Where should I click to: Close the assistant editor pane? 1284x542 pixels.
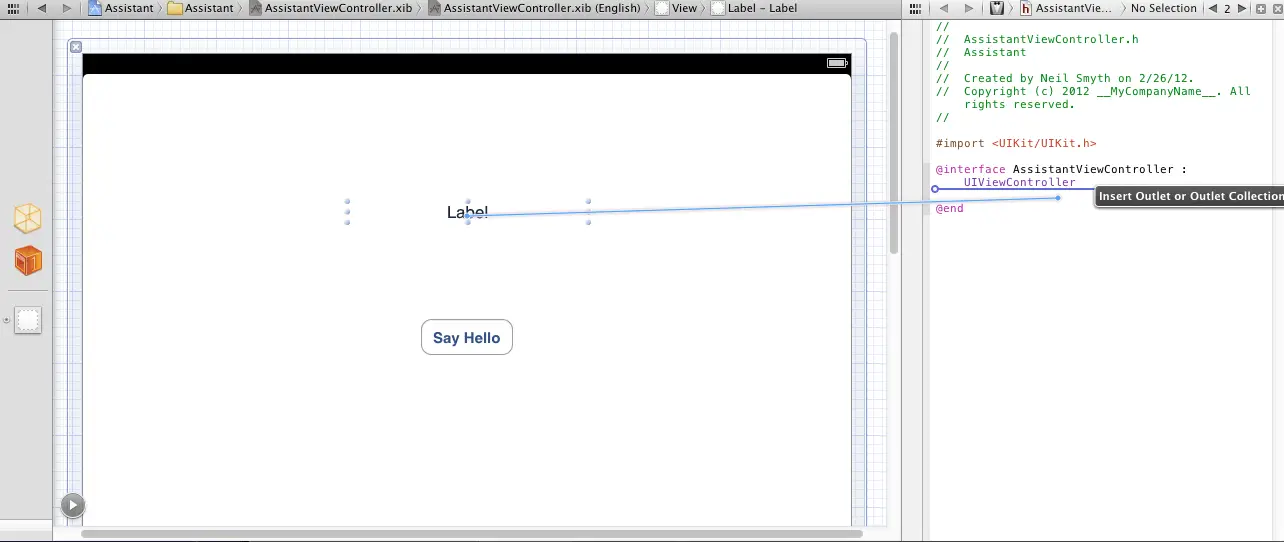1276,8
